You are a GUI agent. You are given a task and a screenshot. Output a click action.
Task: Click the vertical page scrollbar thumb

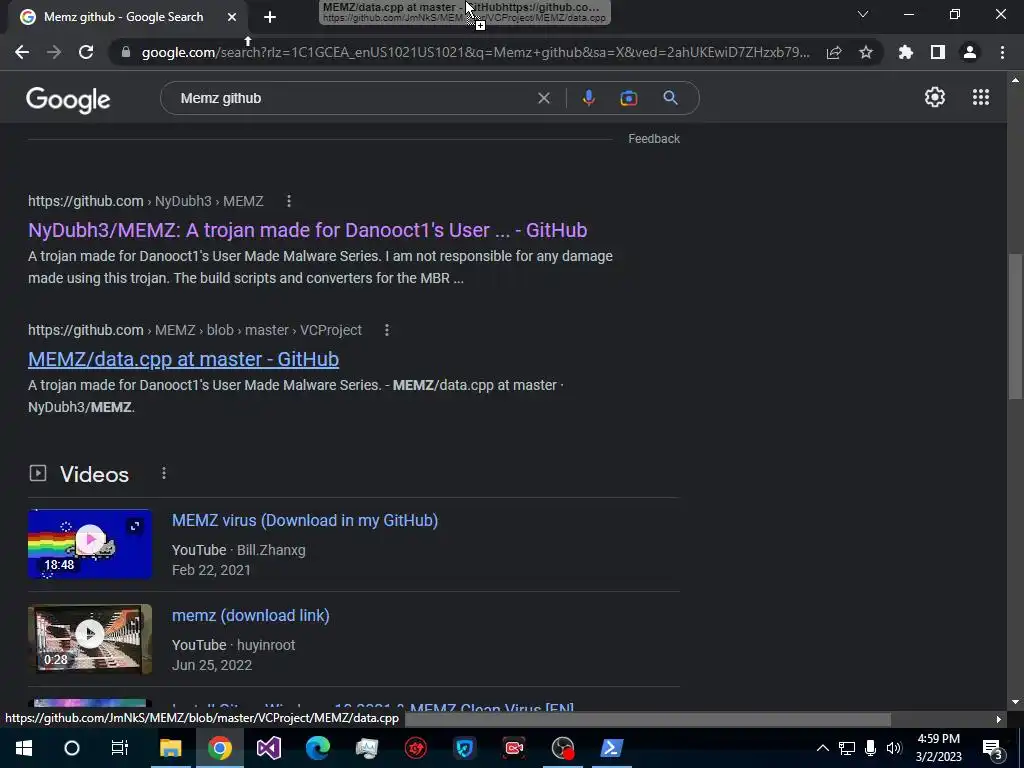click(x=1015, y=325)
